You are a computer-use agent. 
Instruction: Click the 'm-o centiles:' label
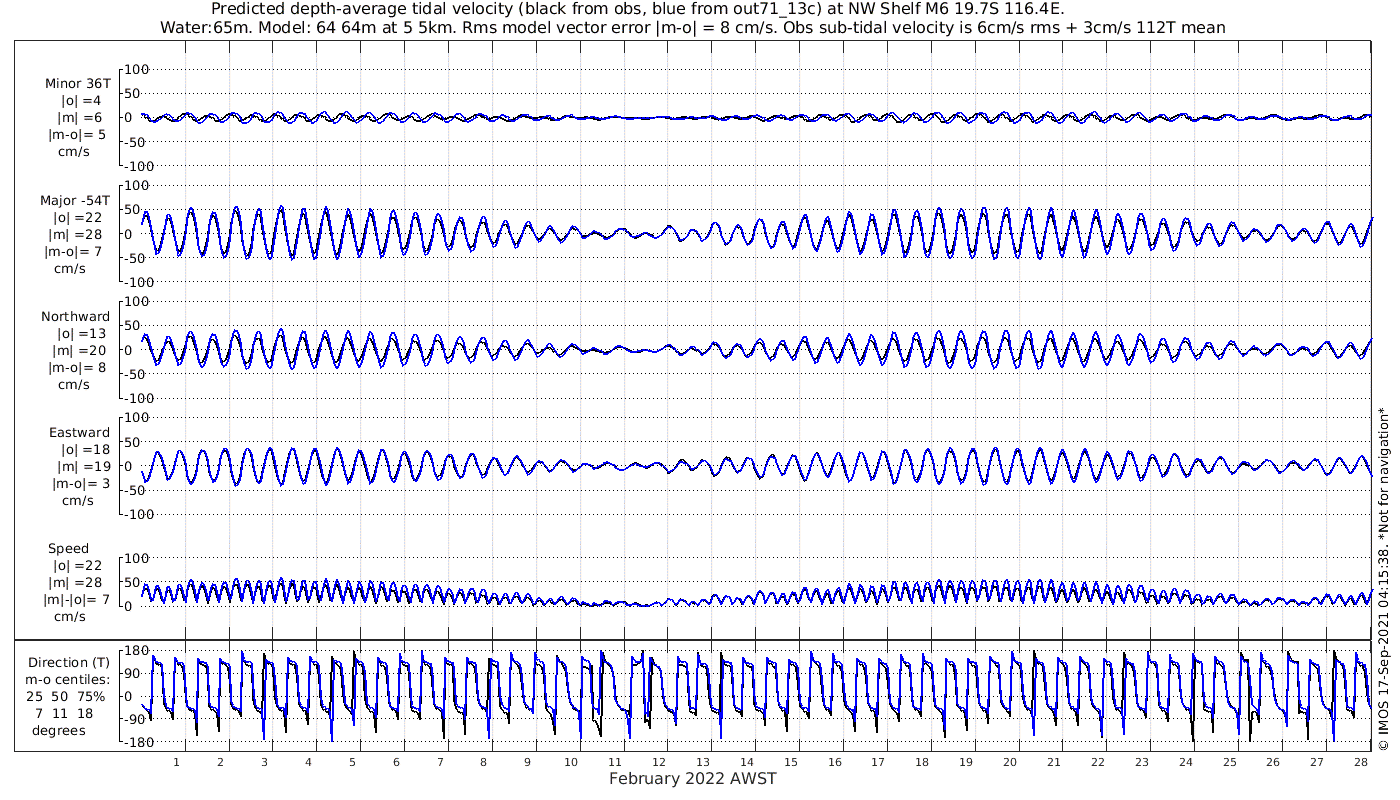pyautogui.click(x=66, y=680)
